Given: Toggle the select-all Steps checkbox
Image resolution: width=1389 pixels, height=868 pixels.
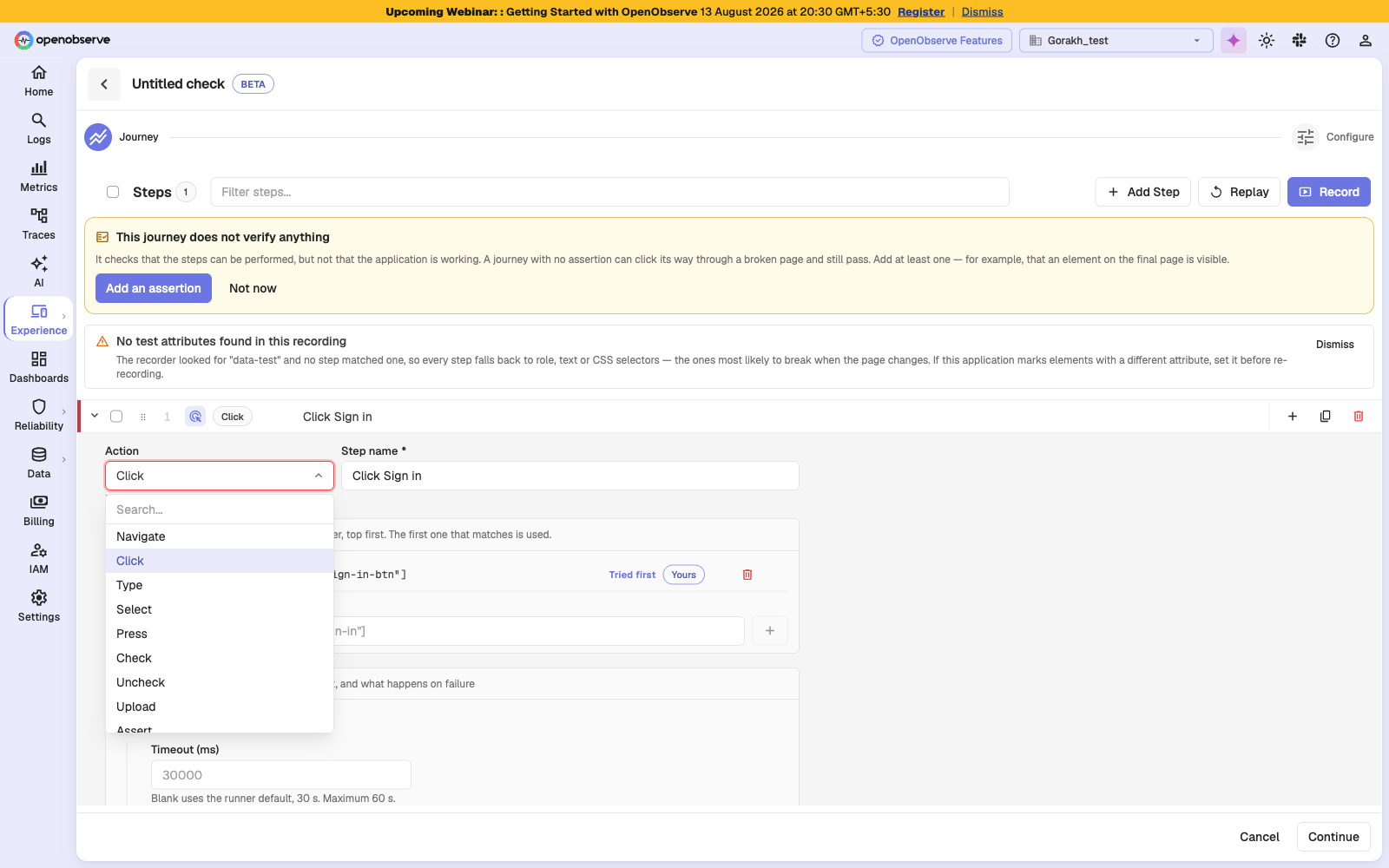Looking at the screenshot, I should [x=113, y=192].
